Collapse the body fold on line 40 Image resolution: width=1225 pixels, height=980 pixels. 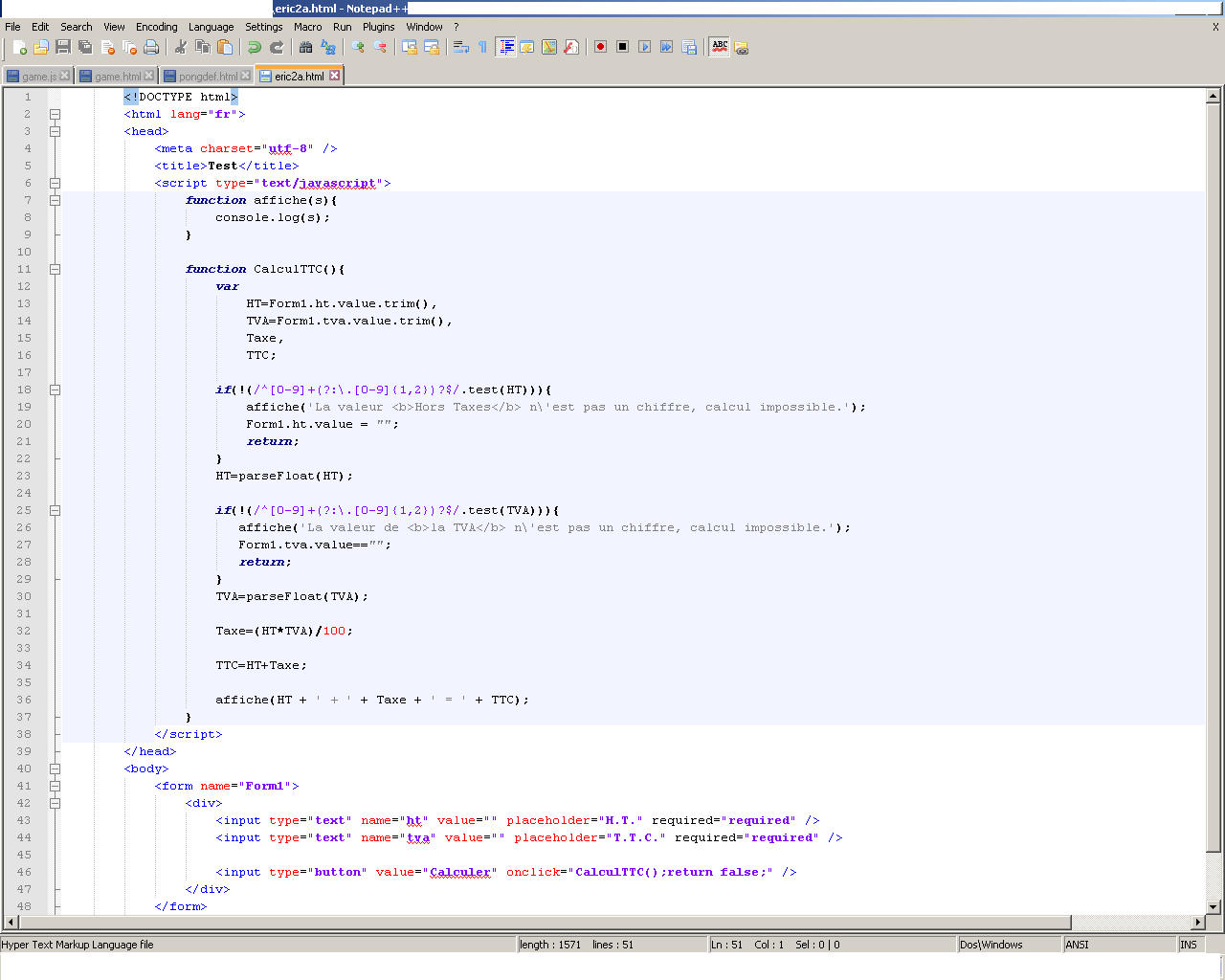pos(55,768)
